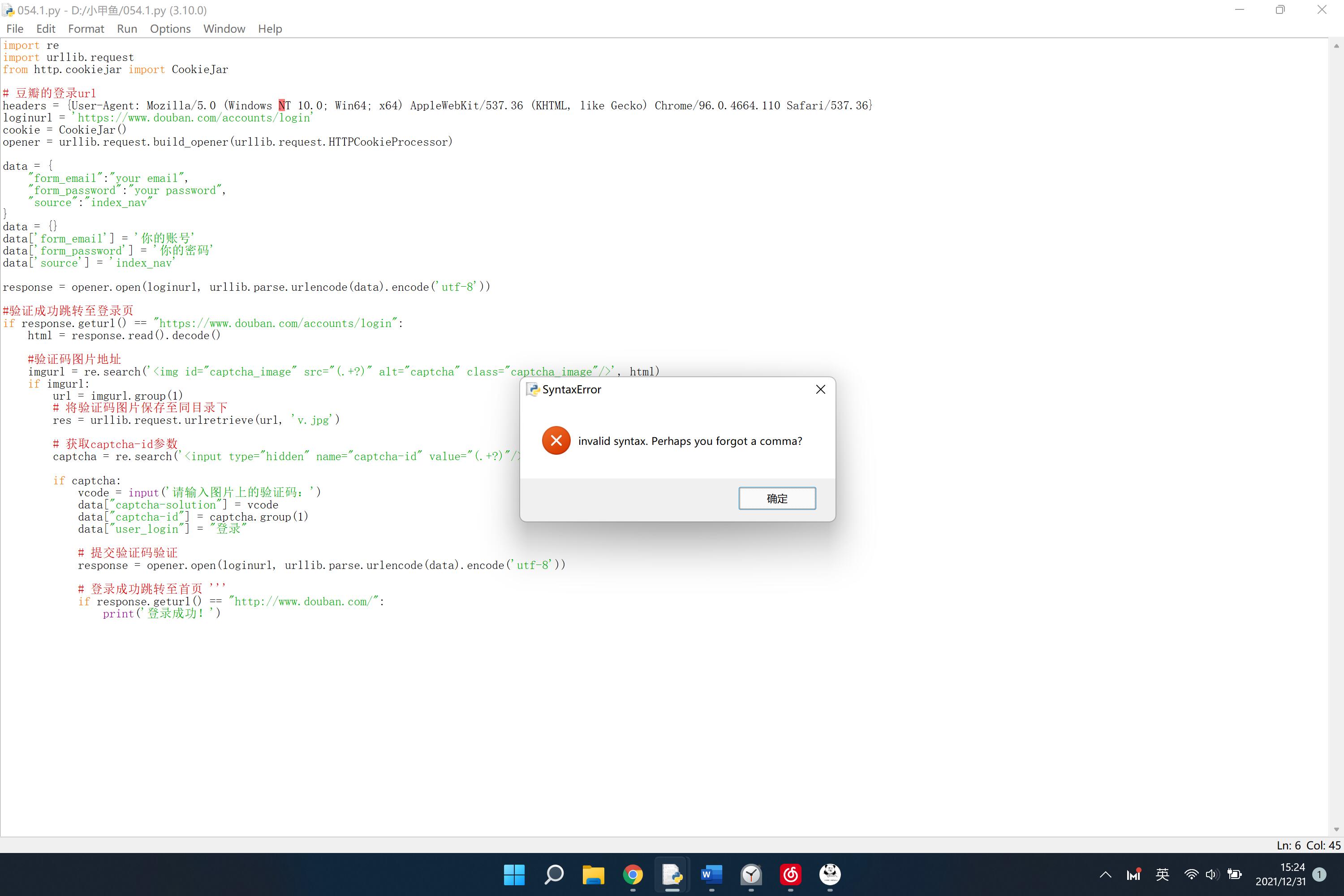The image size is (1344, 896).
Task: Switch to Microsoft Word on taskbar
Action: (711, 874)
